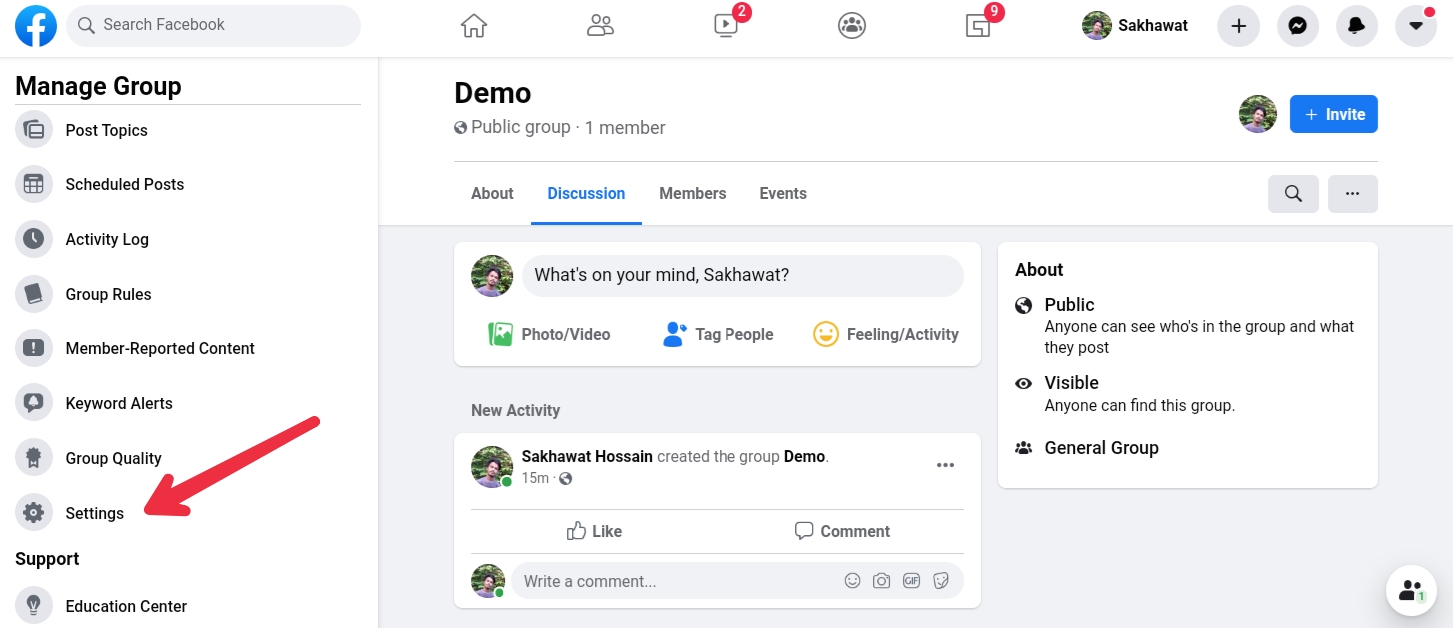Image resolution: width=1453 pixels, height=628 pixels.
Task: Switch to the Members tab
Action: coord(692,193)
